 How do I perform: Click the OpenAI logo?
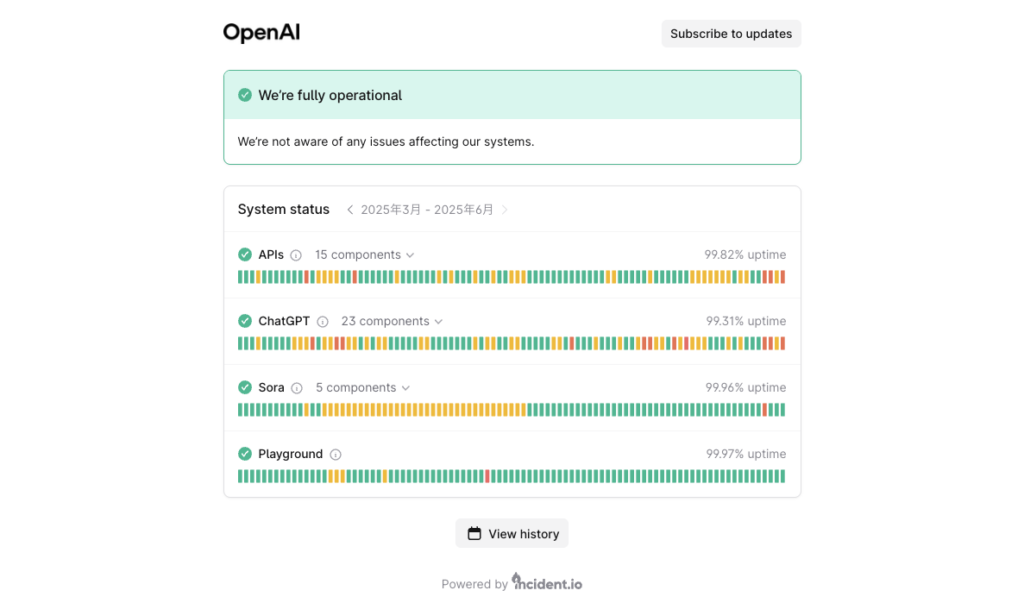click(x=262, y=32)
